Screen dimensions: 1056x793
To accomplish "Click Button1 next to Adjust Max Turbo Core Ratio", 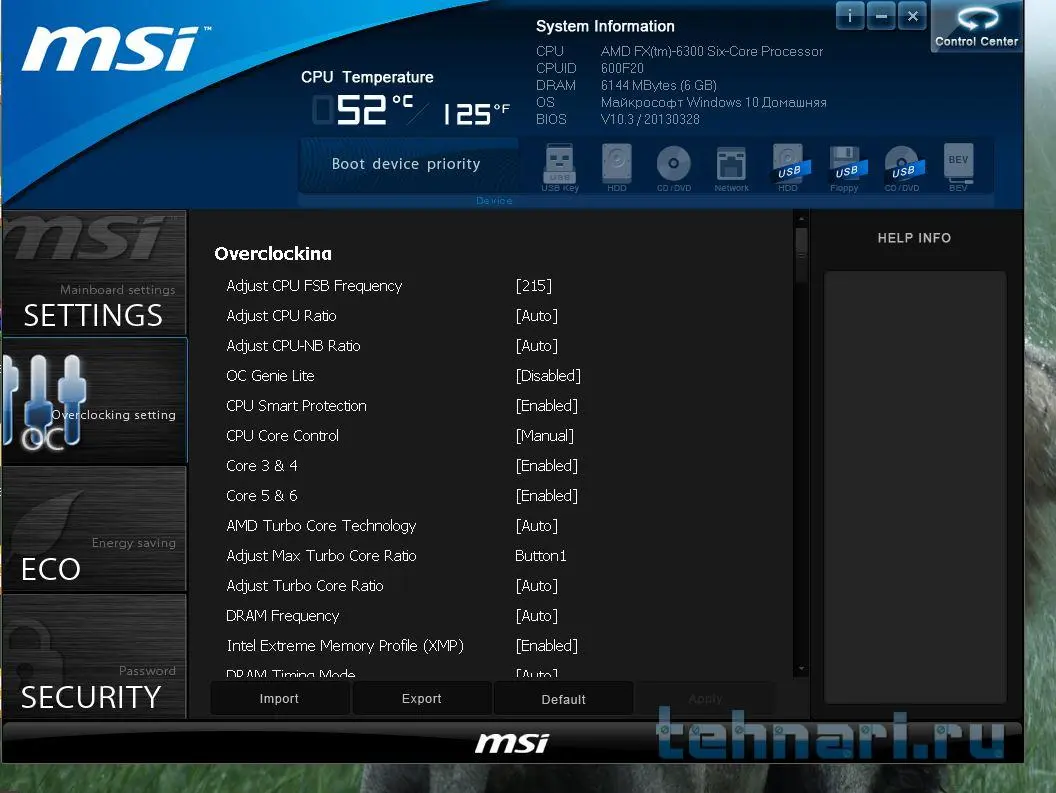I will click(x=541, y=556).
